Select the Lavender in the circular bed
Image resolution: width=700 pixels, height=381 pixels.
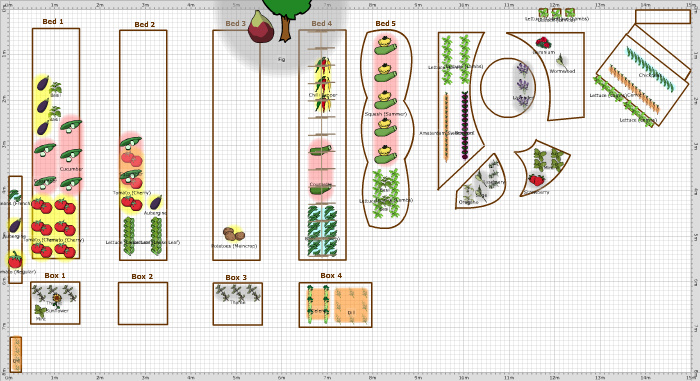tap(523, 85)
